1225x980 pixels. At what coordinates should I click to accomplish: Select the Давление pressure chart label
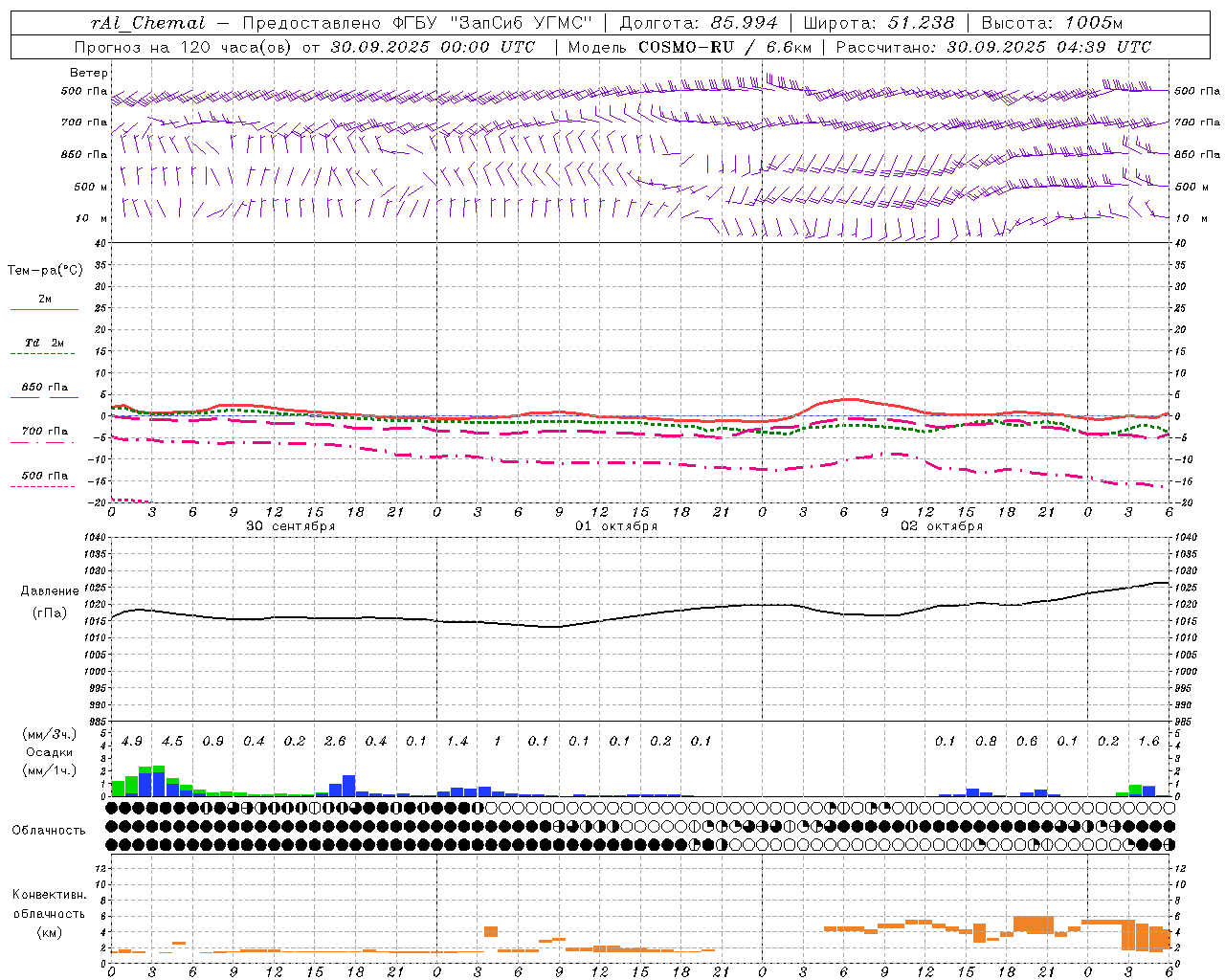(x=50, y=591)
